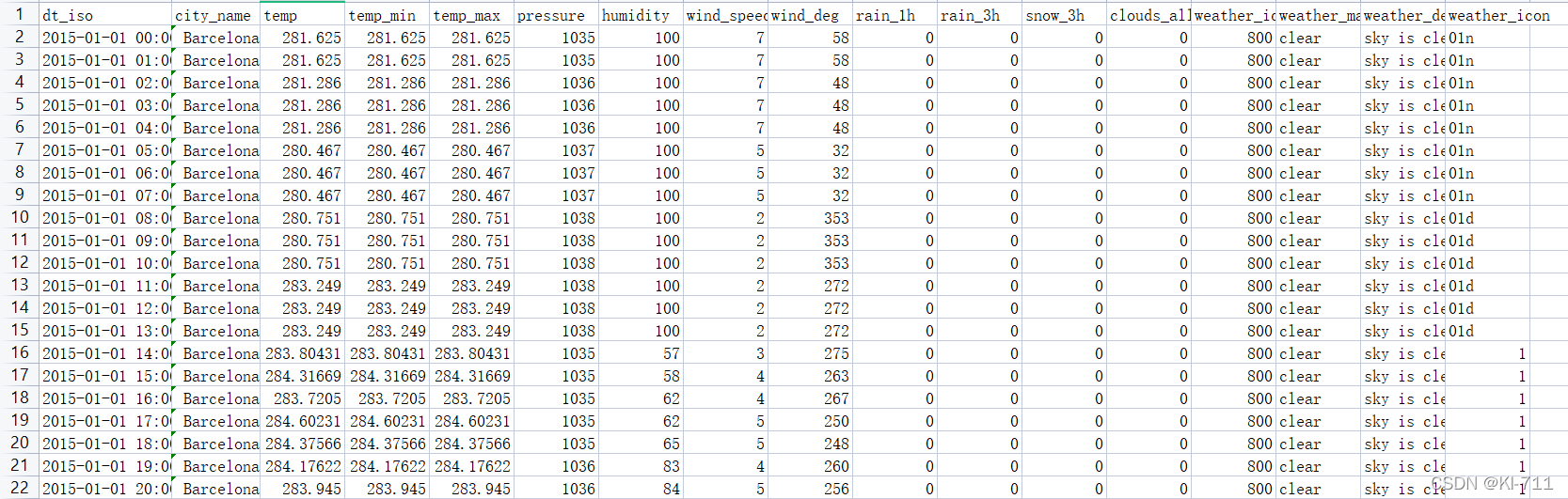Click date cell 2015-01-01 00:0 in row 2
The width and height of the screenshot is (1568, 499).
point(105,38)
